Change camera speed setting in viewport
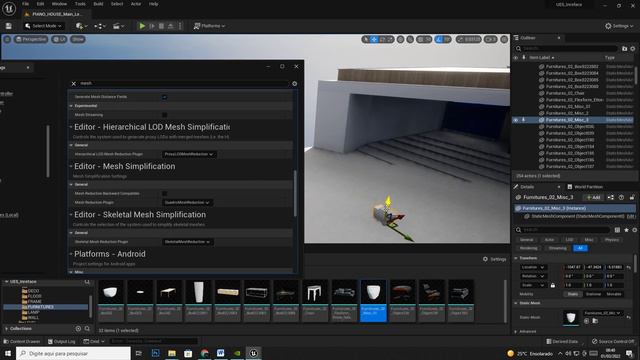This screenshot has width=640, height=360. [x=491, y=39]
